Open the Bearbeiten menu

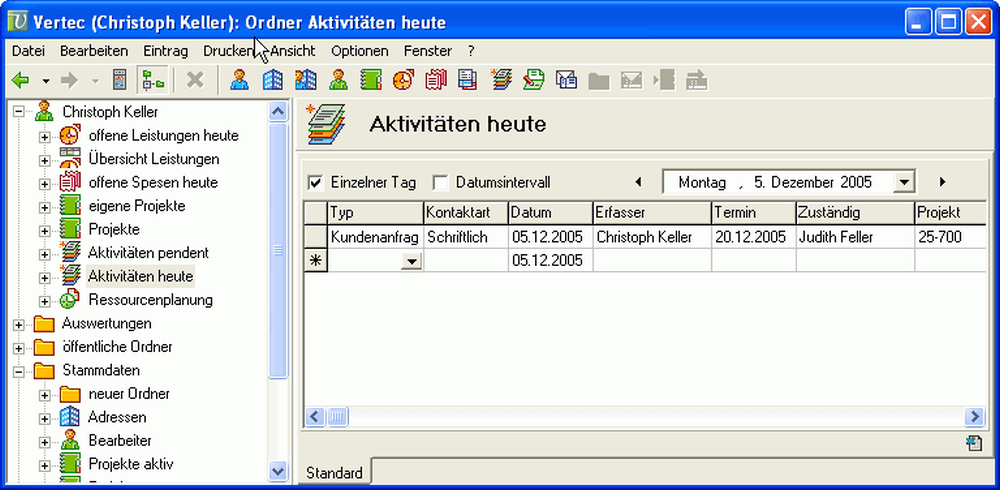94,50
